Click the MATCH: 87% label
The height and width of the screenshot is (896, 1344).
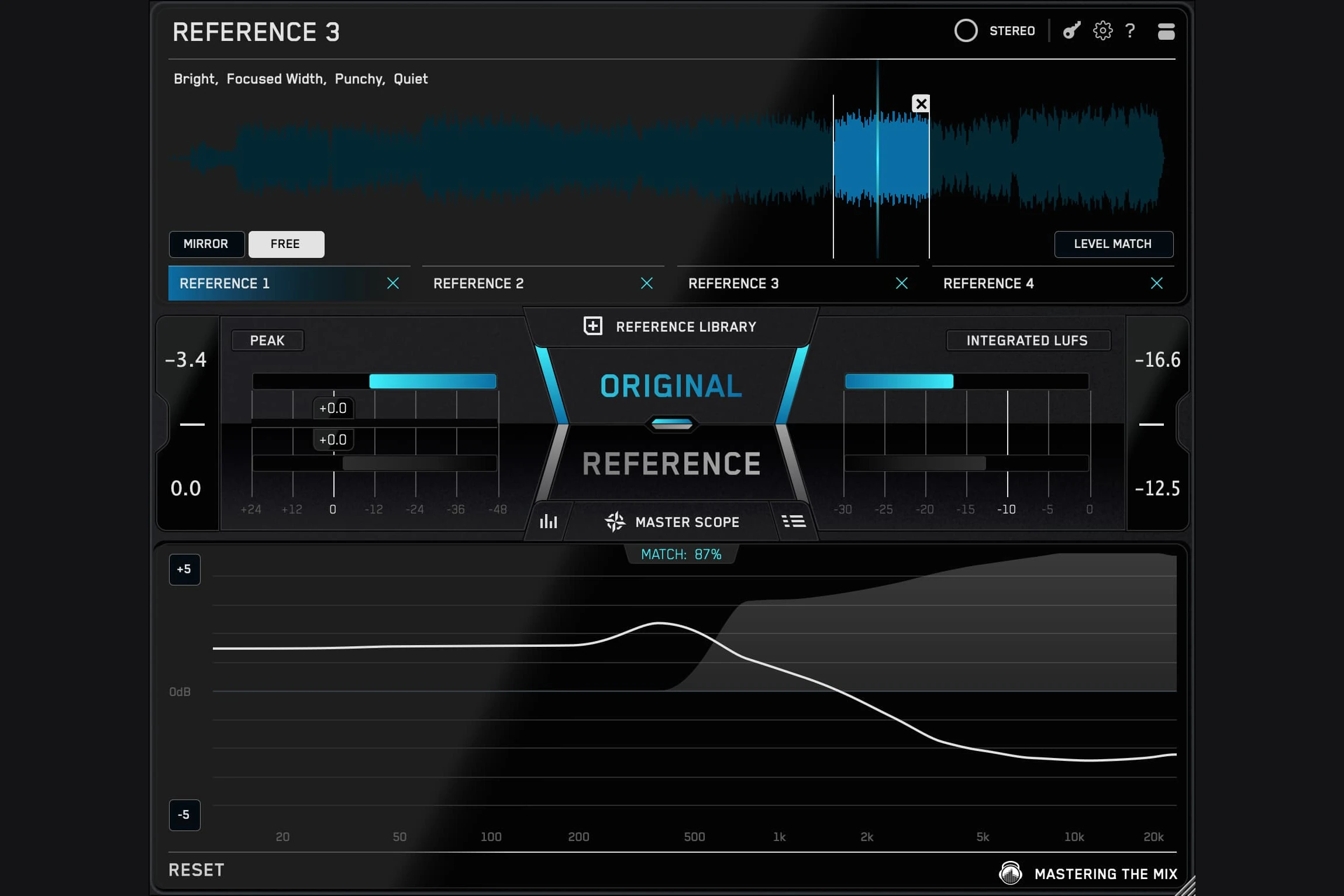coord(681,554)
